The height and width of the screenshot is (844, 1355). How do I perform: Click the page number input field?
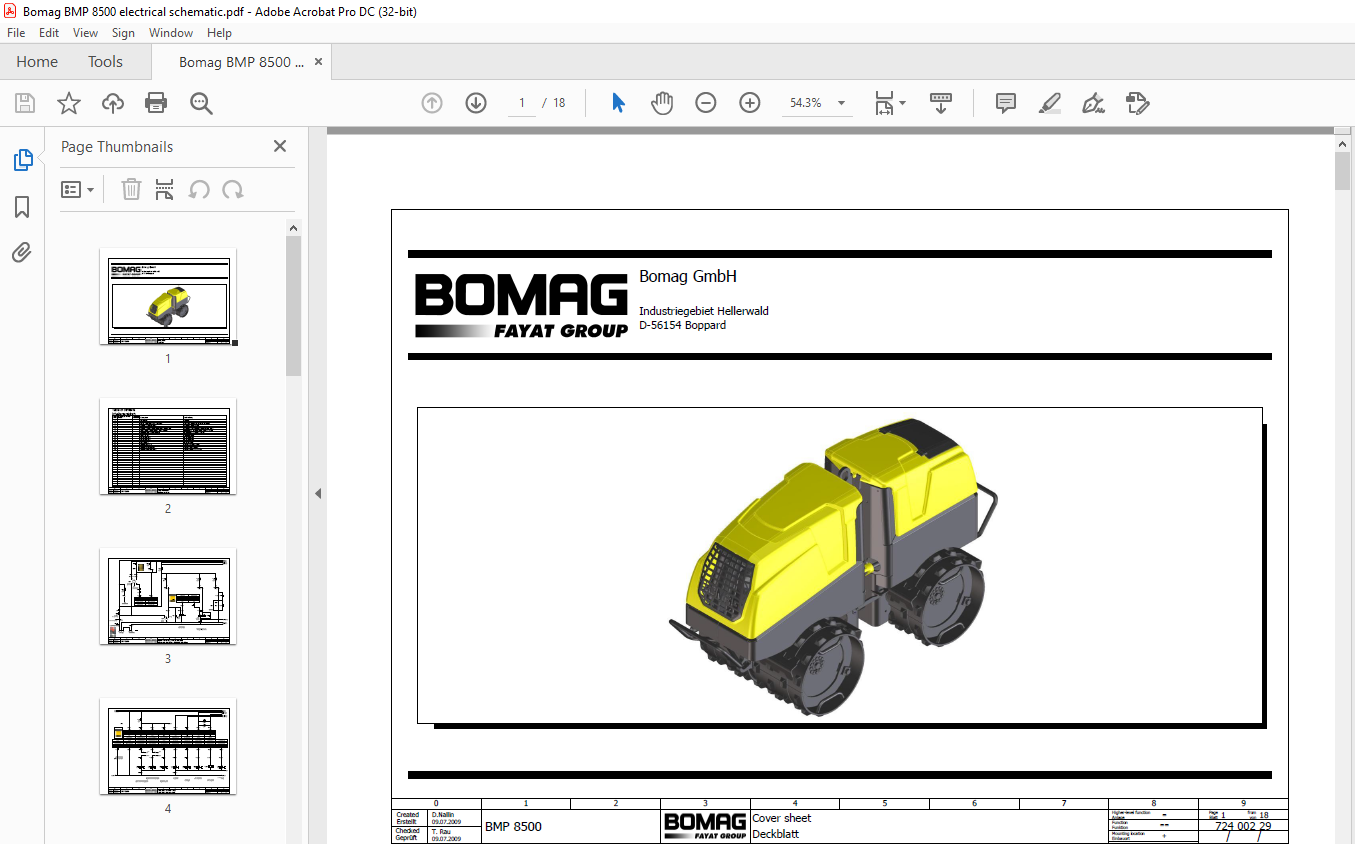(522, 103)
